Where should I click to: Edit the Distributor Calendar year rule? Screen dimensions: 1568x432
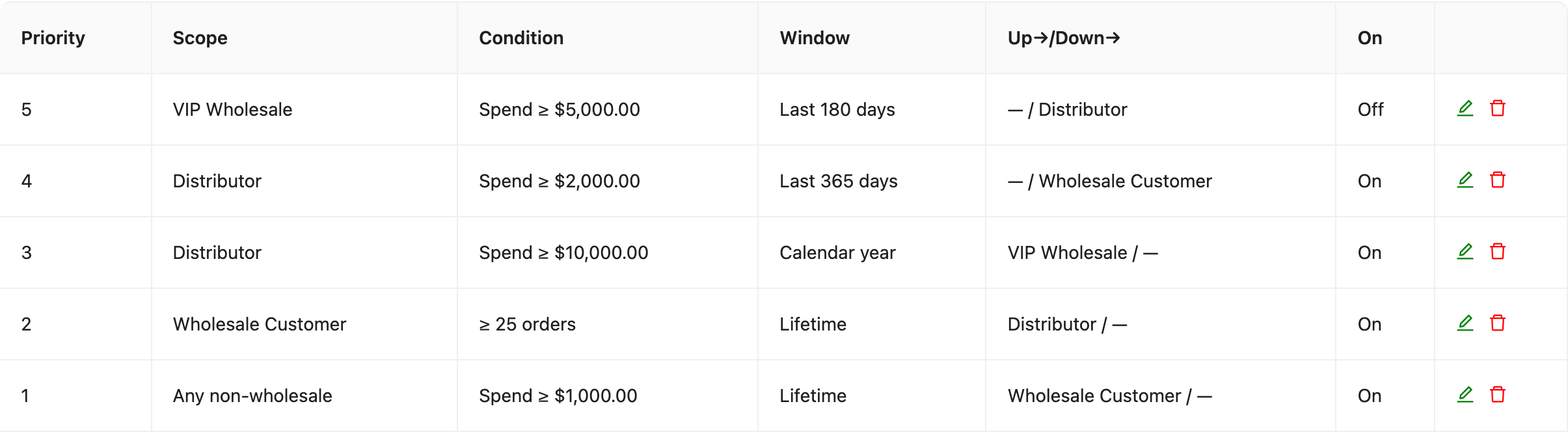point(1465,252)
